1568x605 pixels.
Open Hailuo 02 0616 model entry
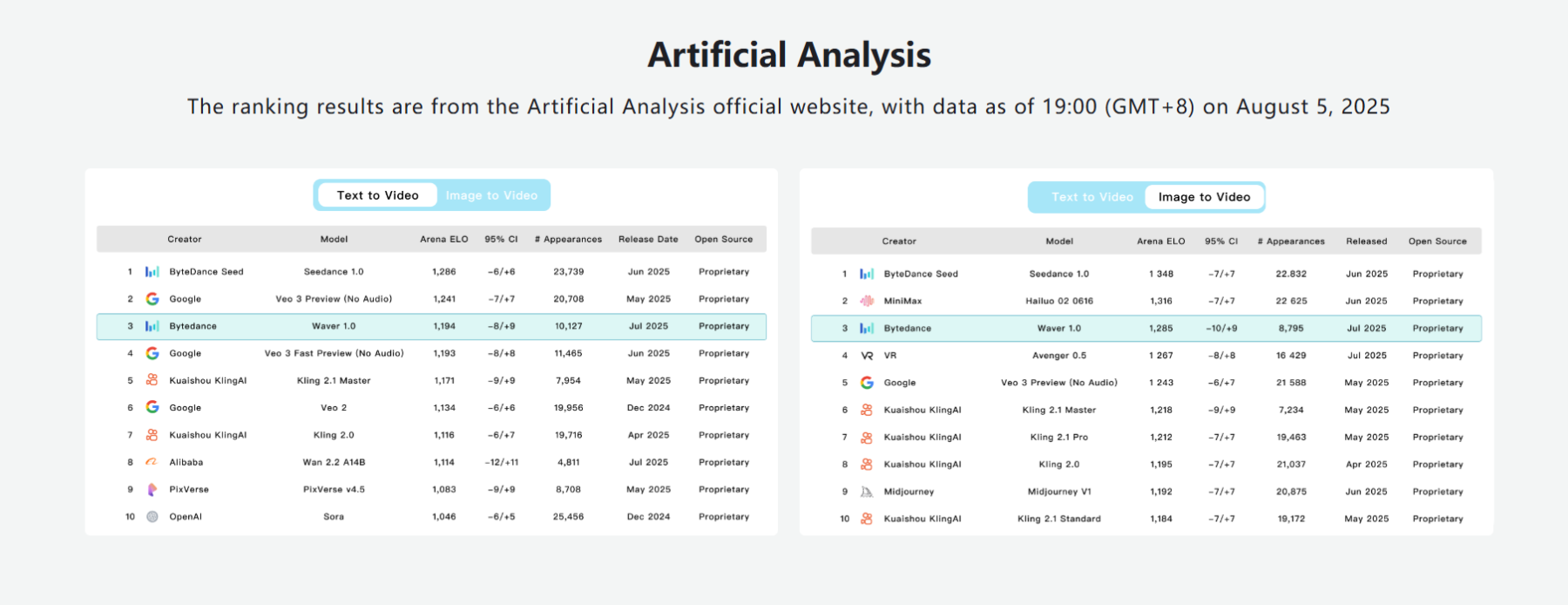[1059, 301]
